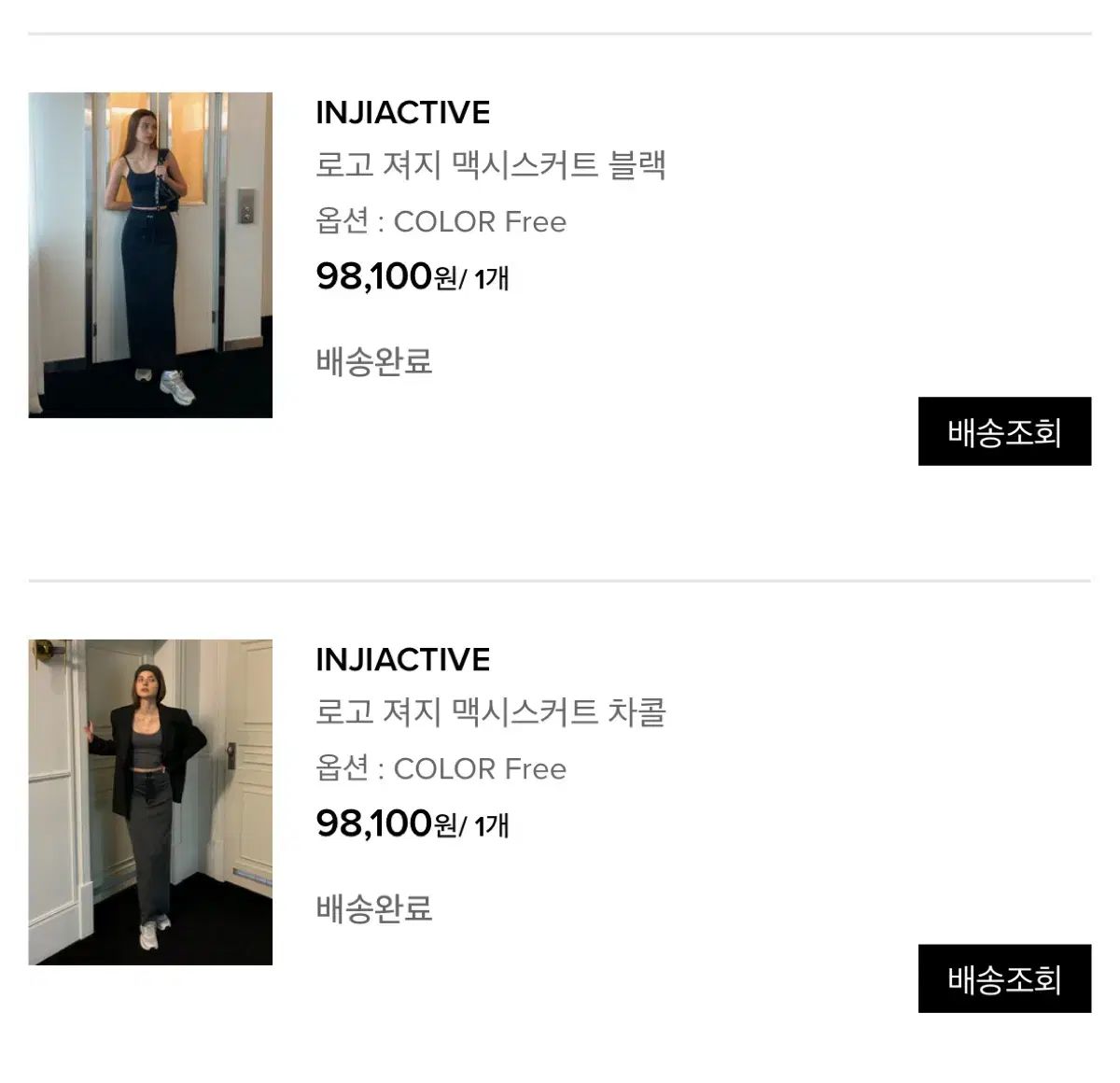Image resolution: width=1120 pixels, height=1083 pixels.
Task: Click the 옵션 label for 차콜 skirt
Action: point(342,769)
